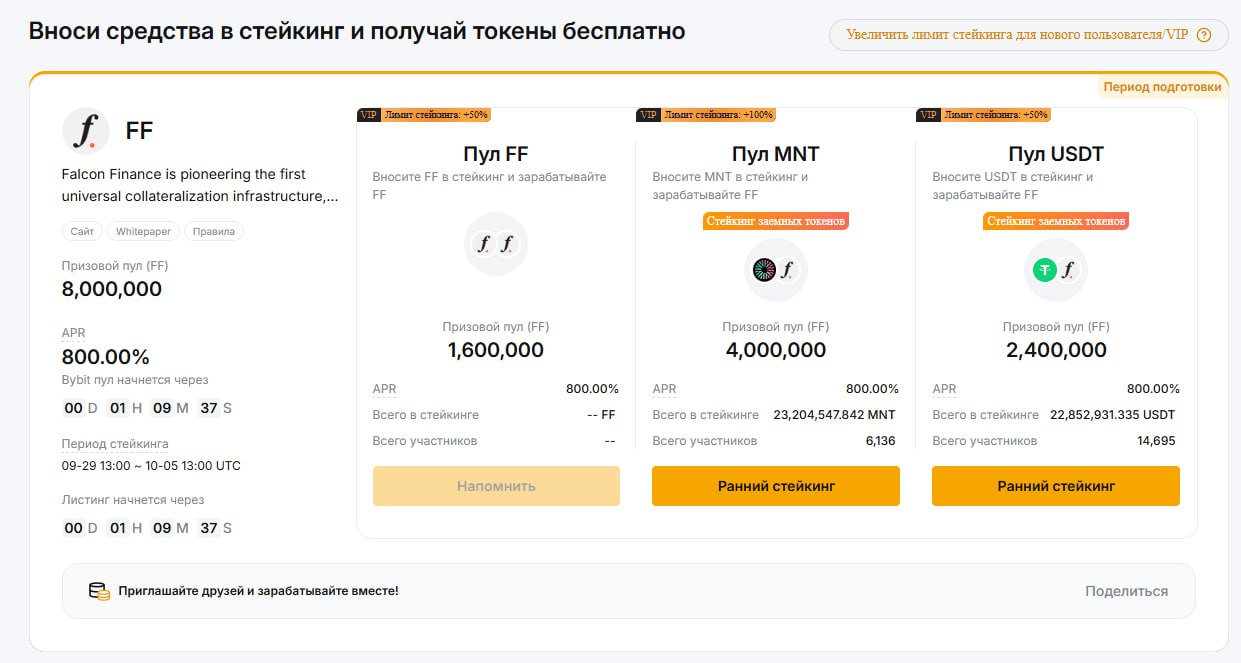
Task: Click the USDT pool token pair icon
Action: click(x=1056, y=270)
